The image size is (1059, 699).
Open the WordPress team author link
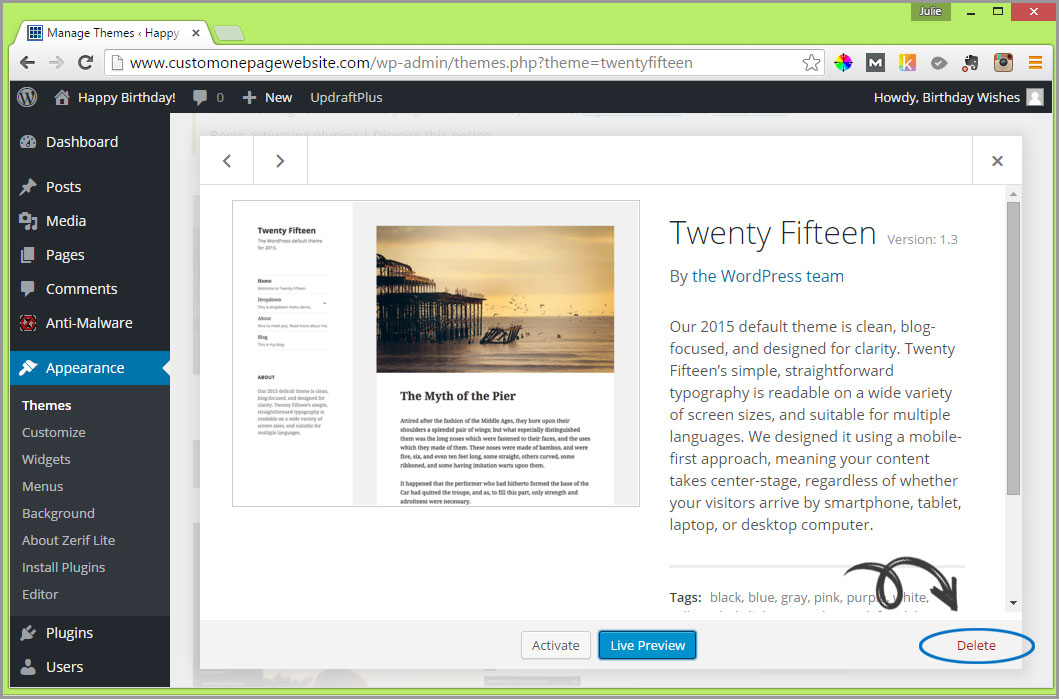tap(768, 276)
